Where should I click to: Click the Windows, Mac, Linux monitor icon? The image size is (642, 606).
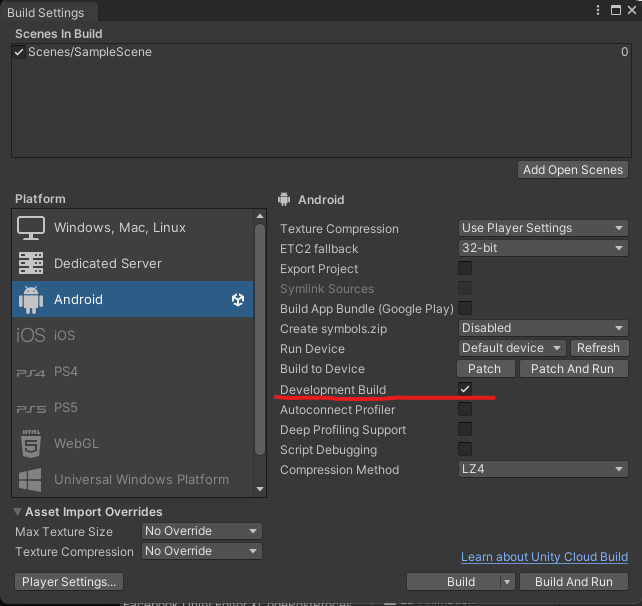(31, 228)
